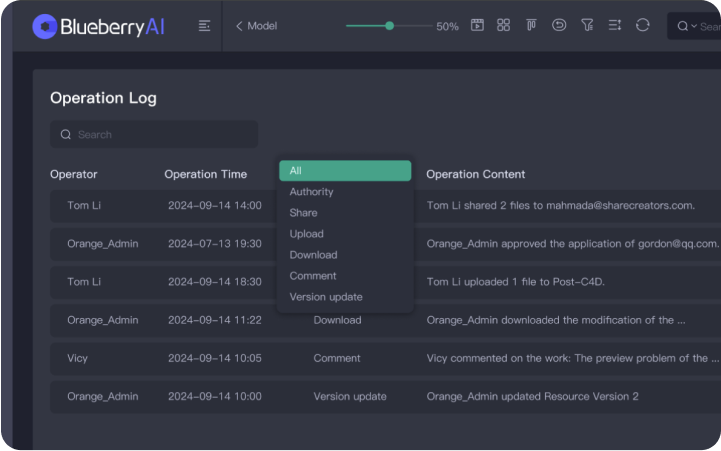
Task: Click the align top toolbar icon
Action: [532, 25]
